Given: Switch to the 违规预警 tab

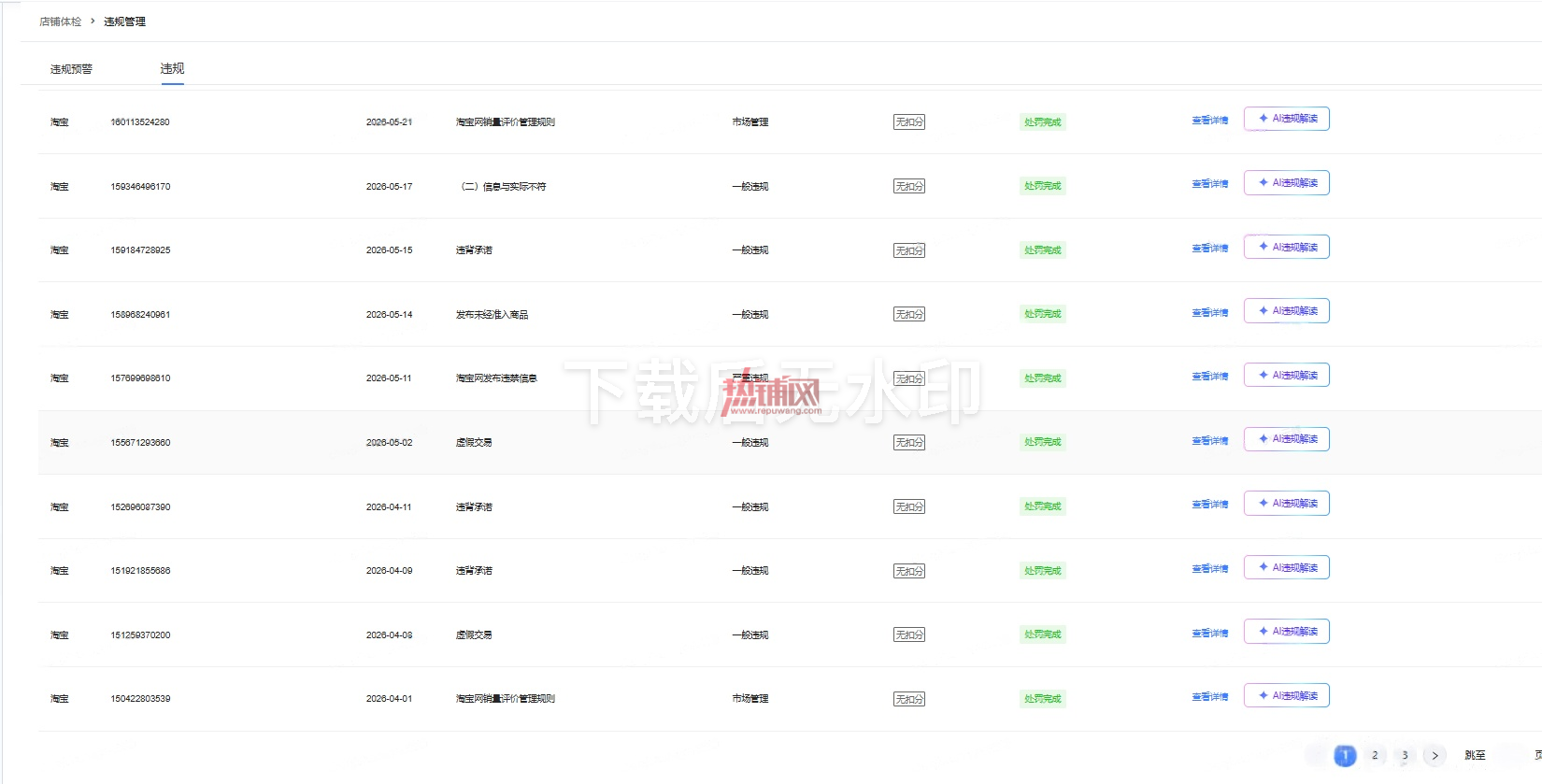Looking at the screenshot, I should (71, 69).
